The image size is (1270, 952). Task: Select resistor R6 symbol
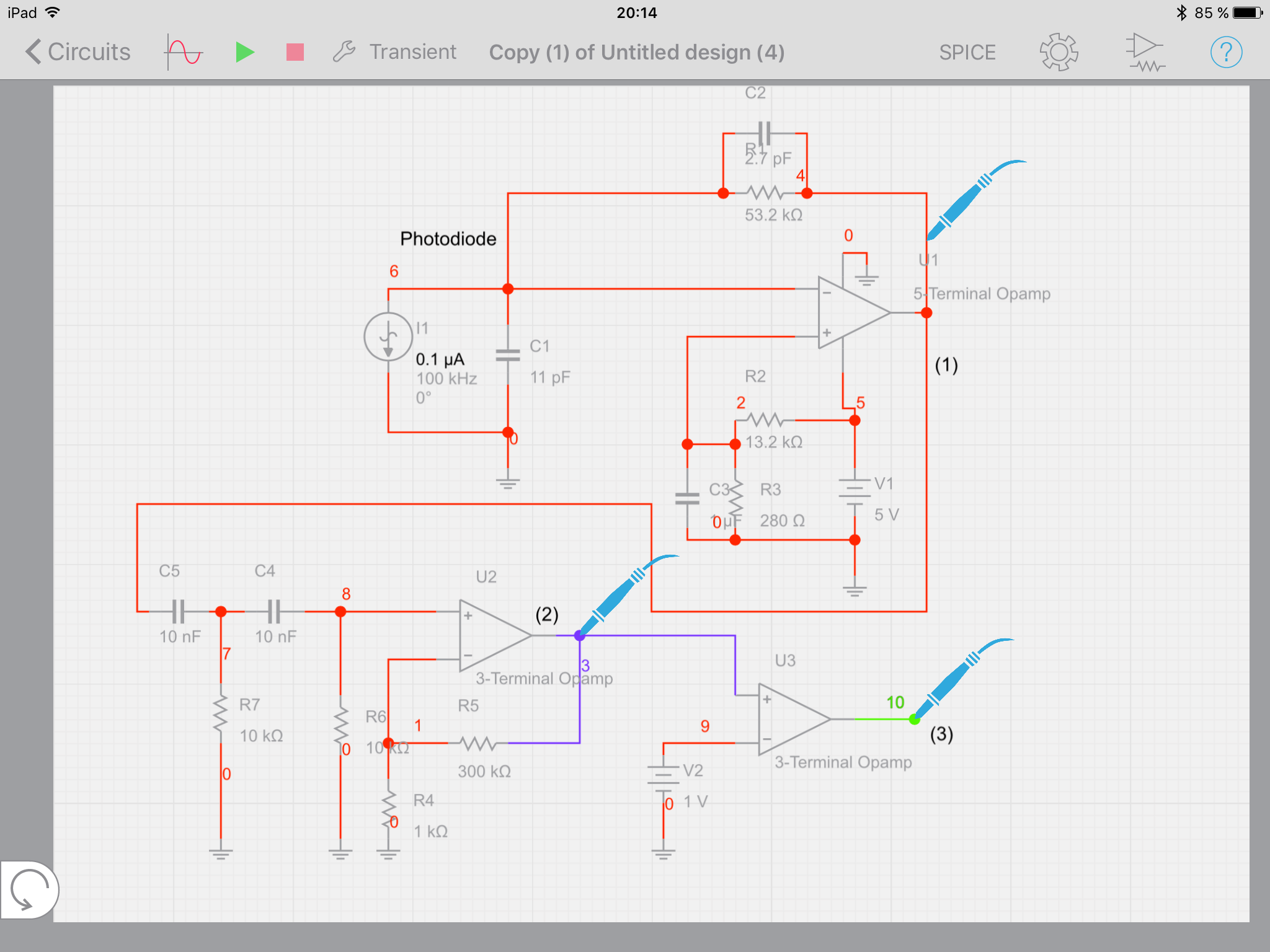(x=340, y=724)
